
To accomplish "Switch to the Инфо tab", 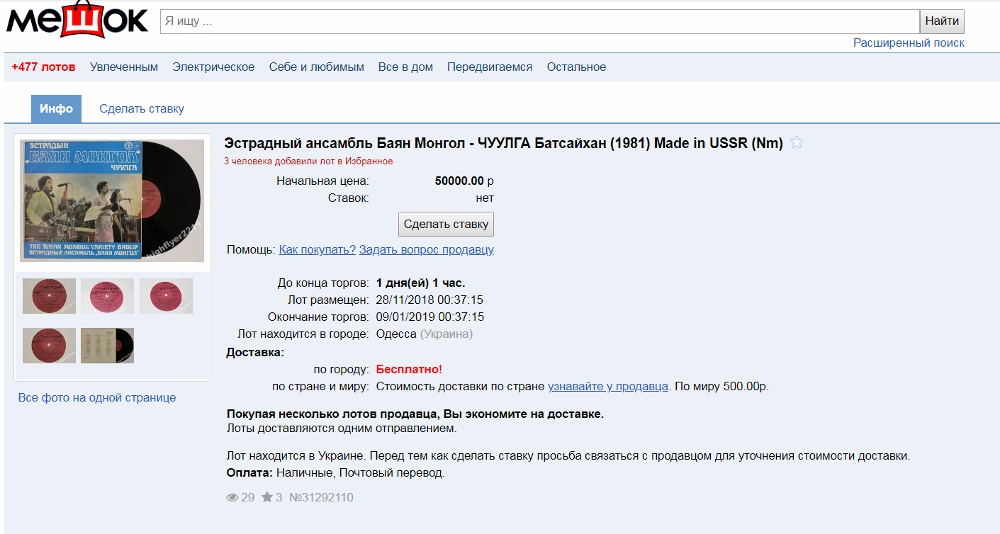I will pyautogui.click(x=56, y=109).
